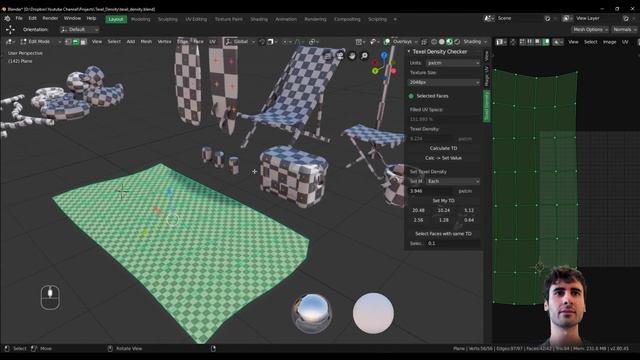The height and width of the screenshot is (360, 640).
Task: Click the editor type icon in 3D viewport header
Action: coord(10,42)
